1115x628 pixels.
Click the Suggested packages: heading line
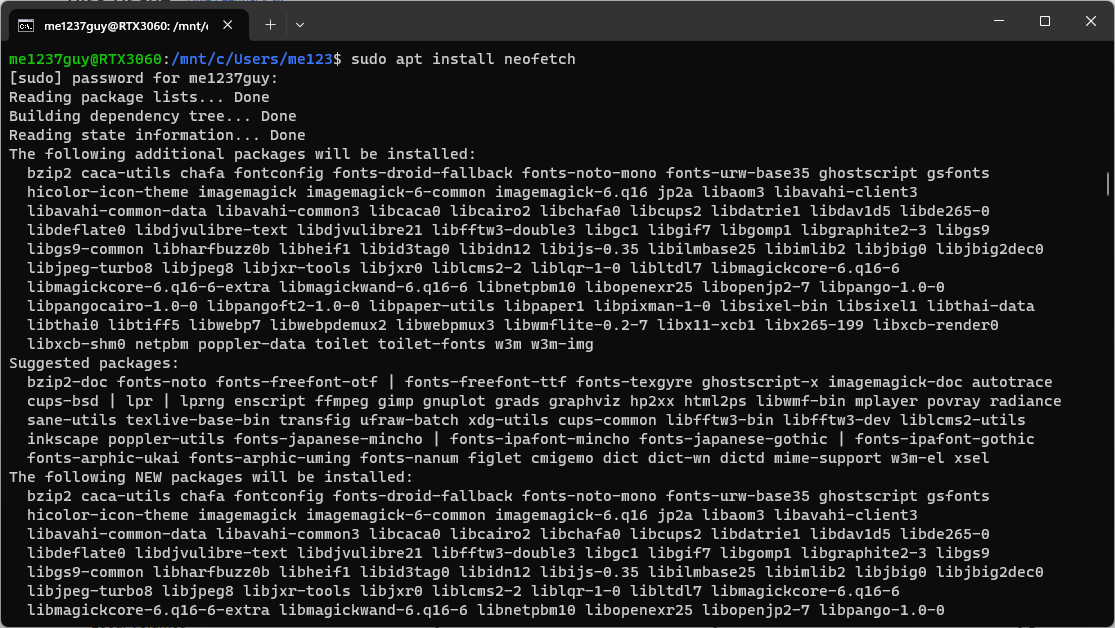pos(94,363)
